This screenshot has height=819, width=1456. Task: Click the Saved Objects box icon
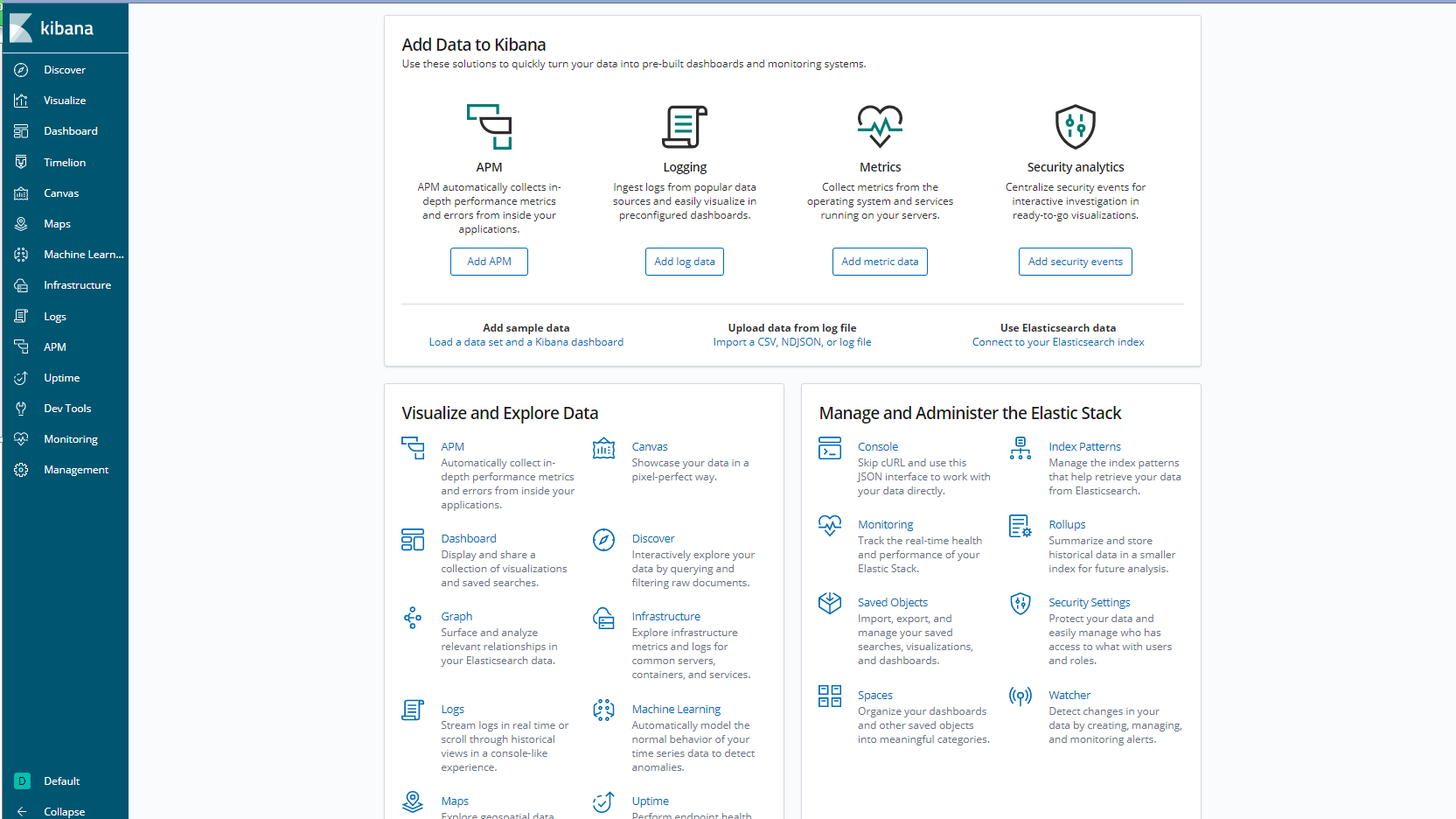coord(830,604)
